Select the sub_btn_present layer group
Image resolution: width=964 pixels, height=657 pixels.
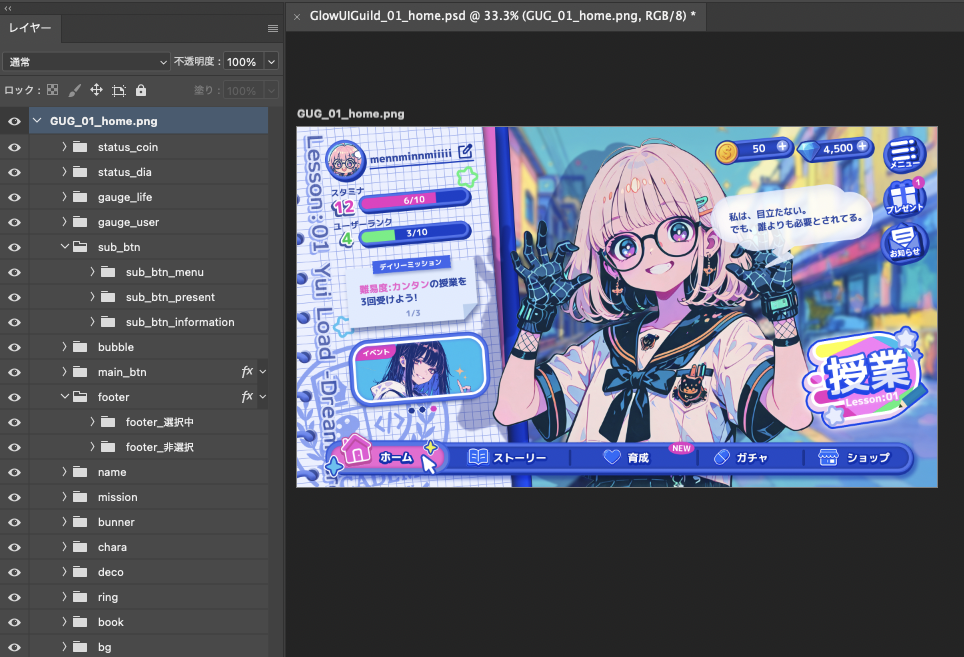click(170, 297)
